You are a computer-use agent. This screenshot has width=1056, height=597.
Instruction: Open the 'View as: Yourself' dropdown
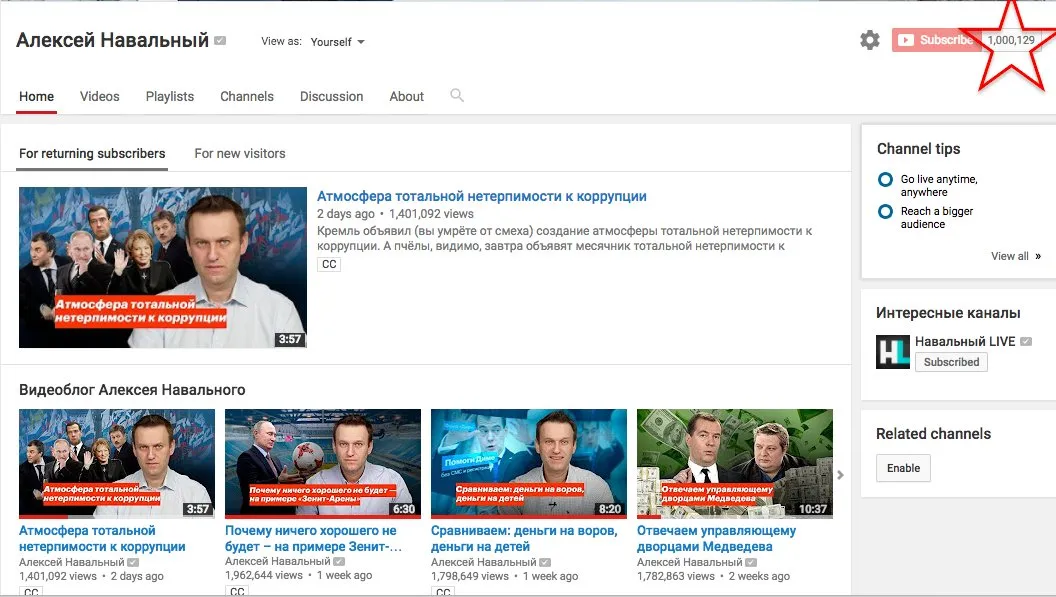pos(337,42)
